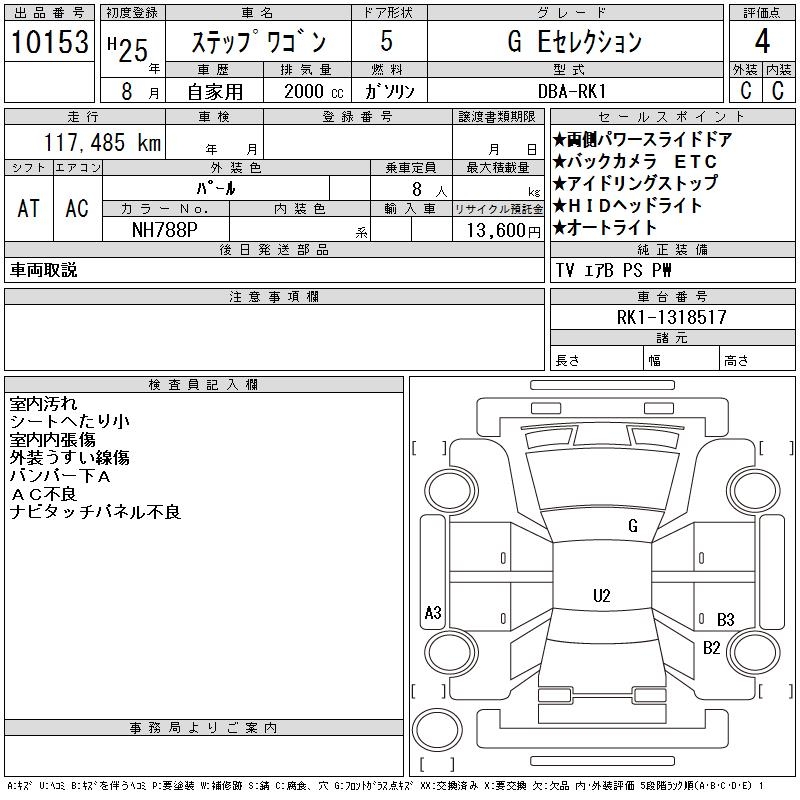
Task: Click the transmission value AT
Action: (x=29, y=208)
